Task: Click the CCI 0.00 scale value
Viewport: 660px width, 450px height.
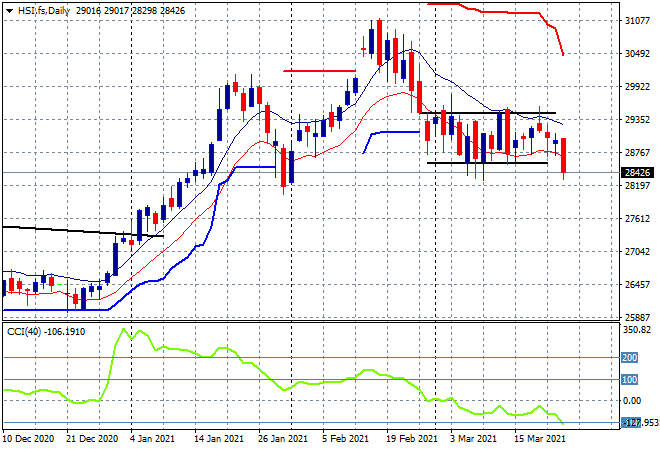Action: pos(633,400)
